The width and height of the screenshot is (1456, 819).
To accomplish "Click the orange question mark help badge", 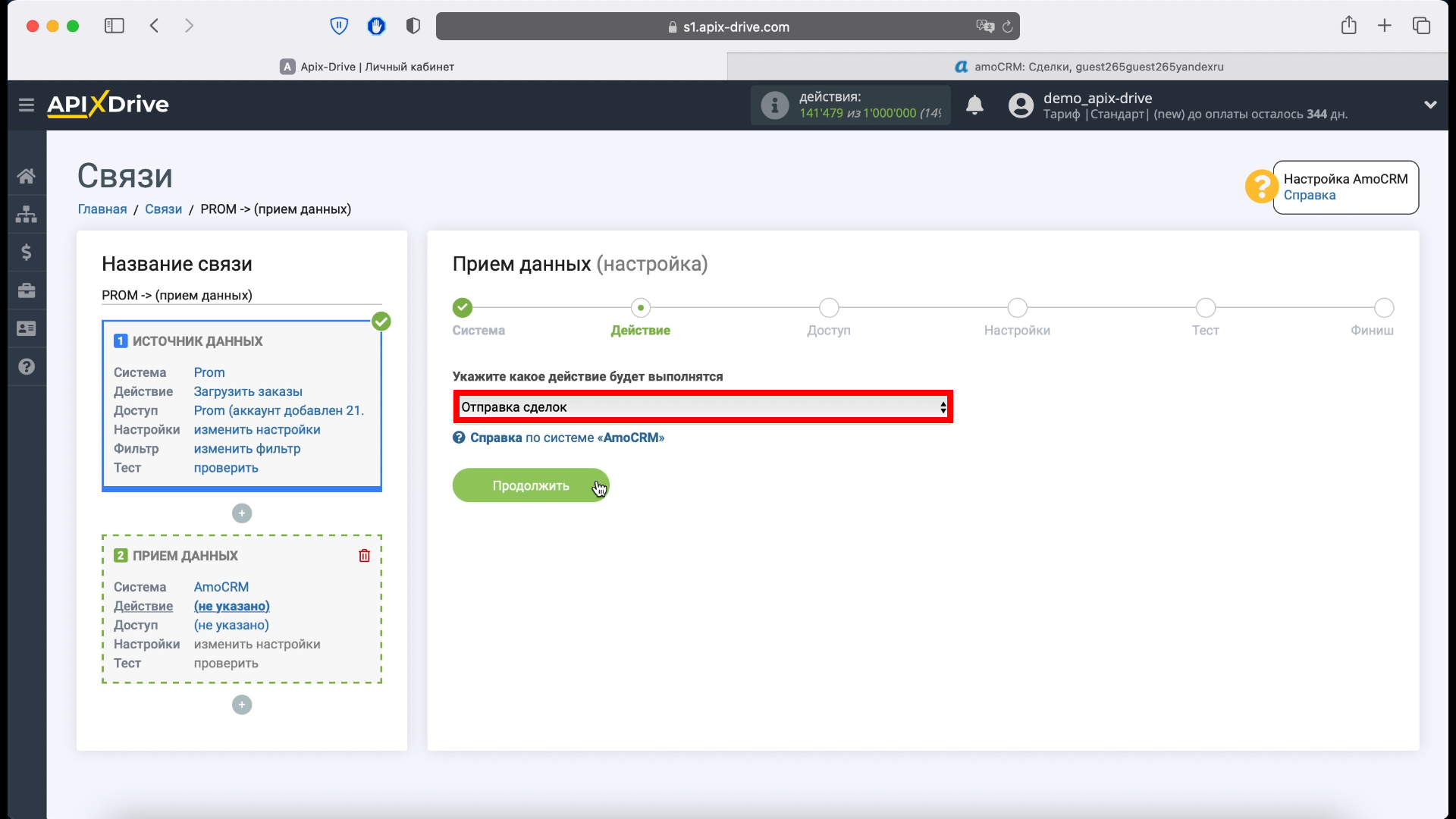I will click(1261, 187).
